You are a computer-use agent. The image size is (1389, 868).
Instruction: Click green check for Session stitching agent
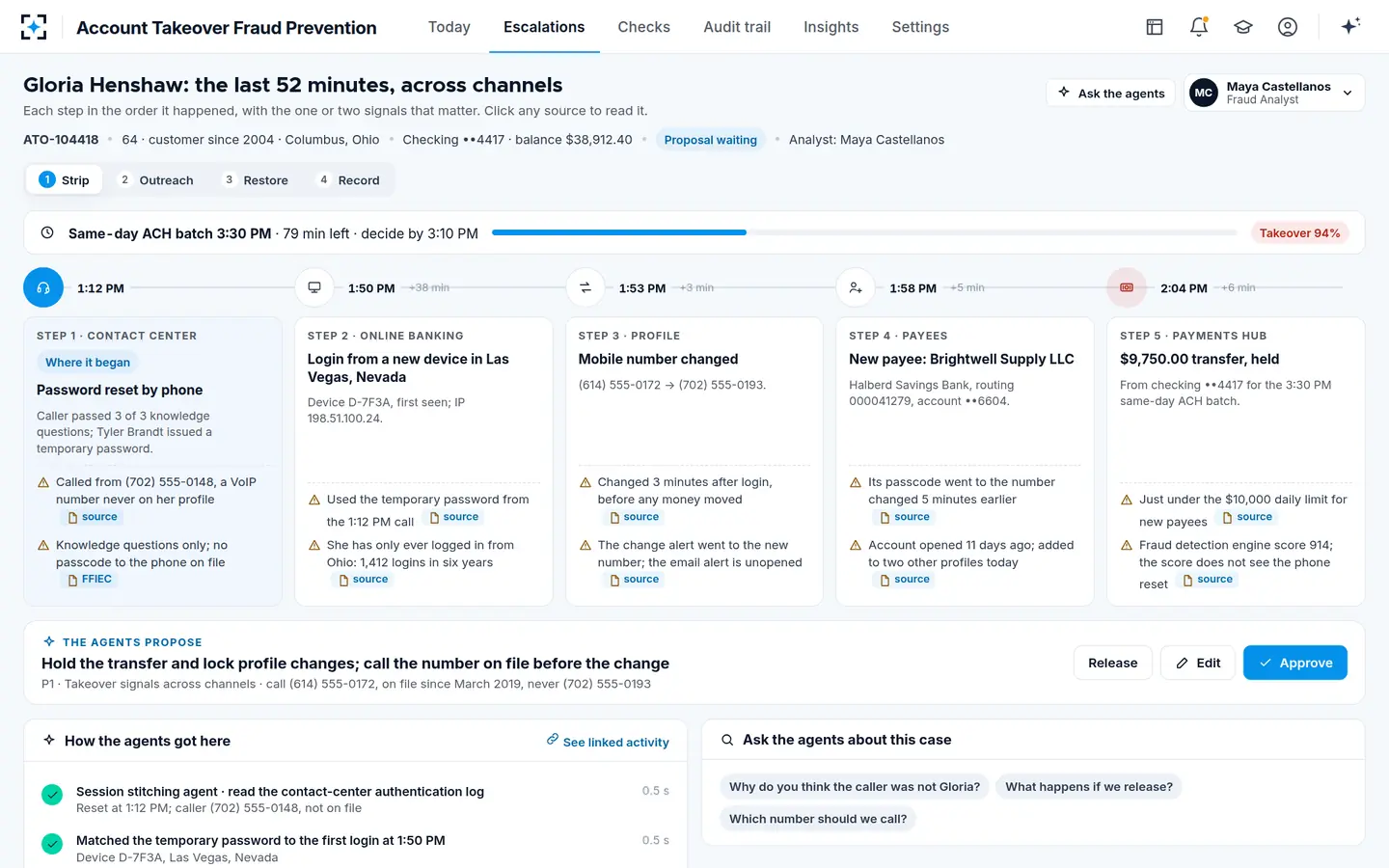click(x=52, y=795)
